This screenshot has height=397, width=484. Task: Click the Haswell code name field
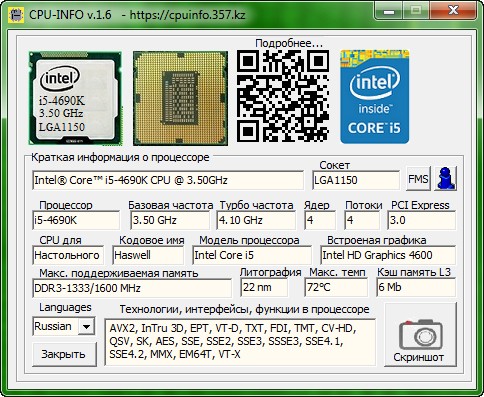(x=148, y=255)
